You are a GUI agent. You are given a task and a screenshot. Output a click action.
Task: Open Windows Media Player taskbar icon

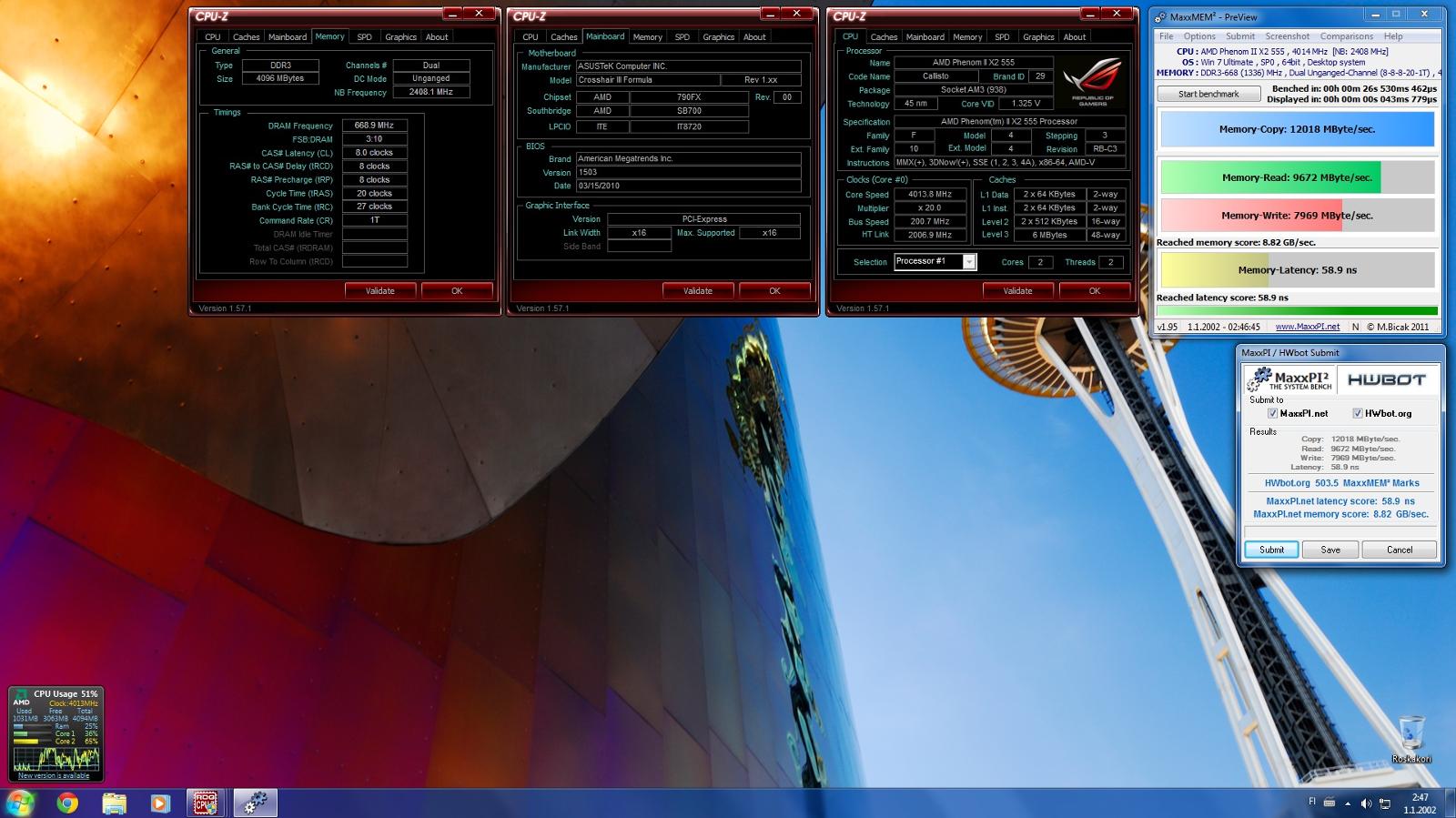point(160,803)
